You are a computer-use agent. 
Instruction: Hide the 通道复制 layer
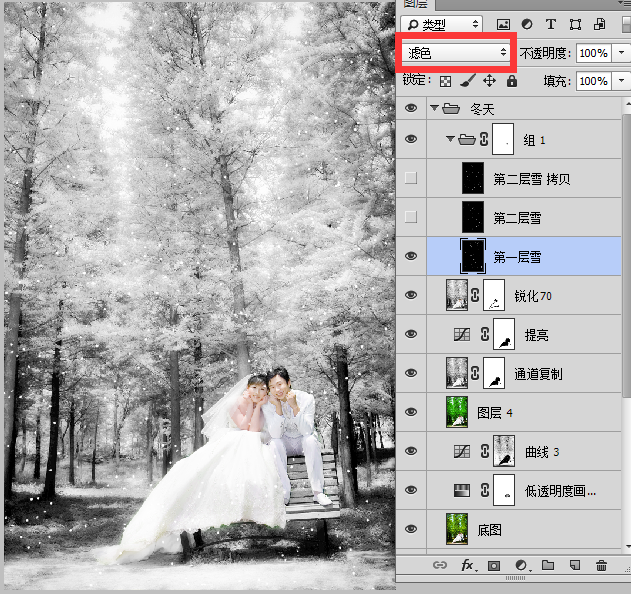tap(411, 373)
